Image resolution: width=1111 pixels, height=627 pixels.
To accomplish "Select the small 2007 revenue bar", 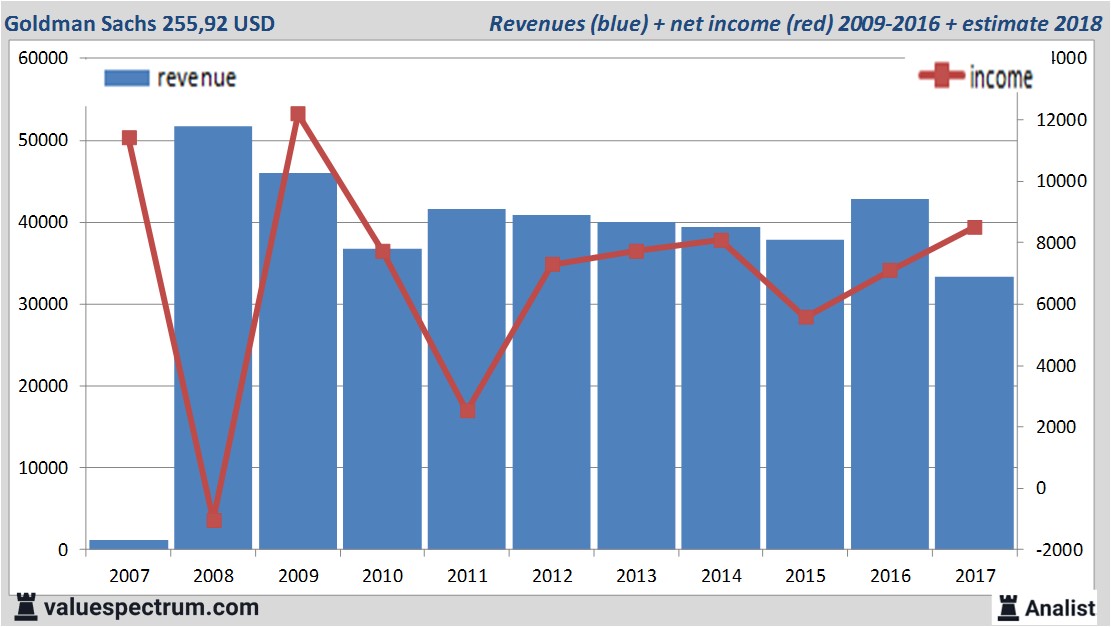I will tap(129, 545).
